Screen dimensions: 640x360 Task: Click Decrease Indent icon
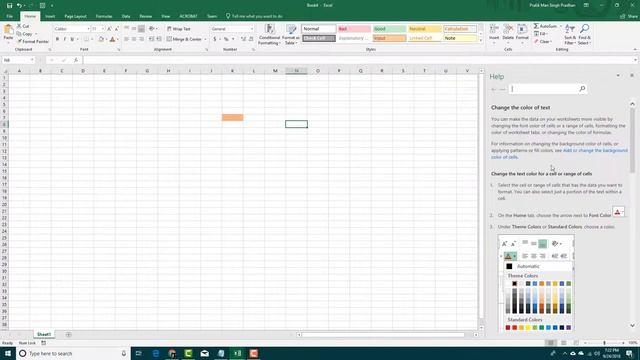tap(151, 39)
